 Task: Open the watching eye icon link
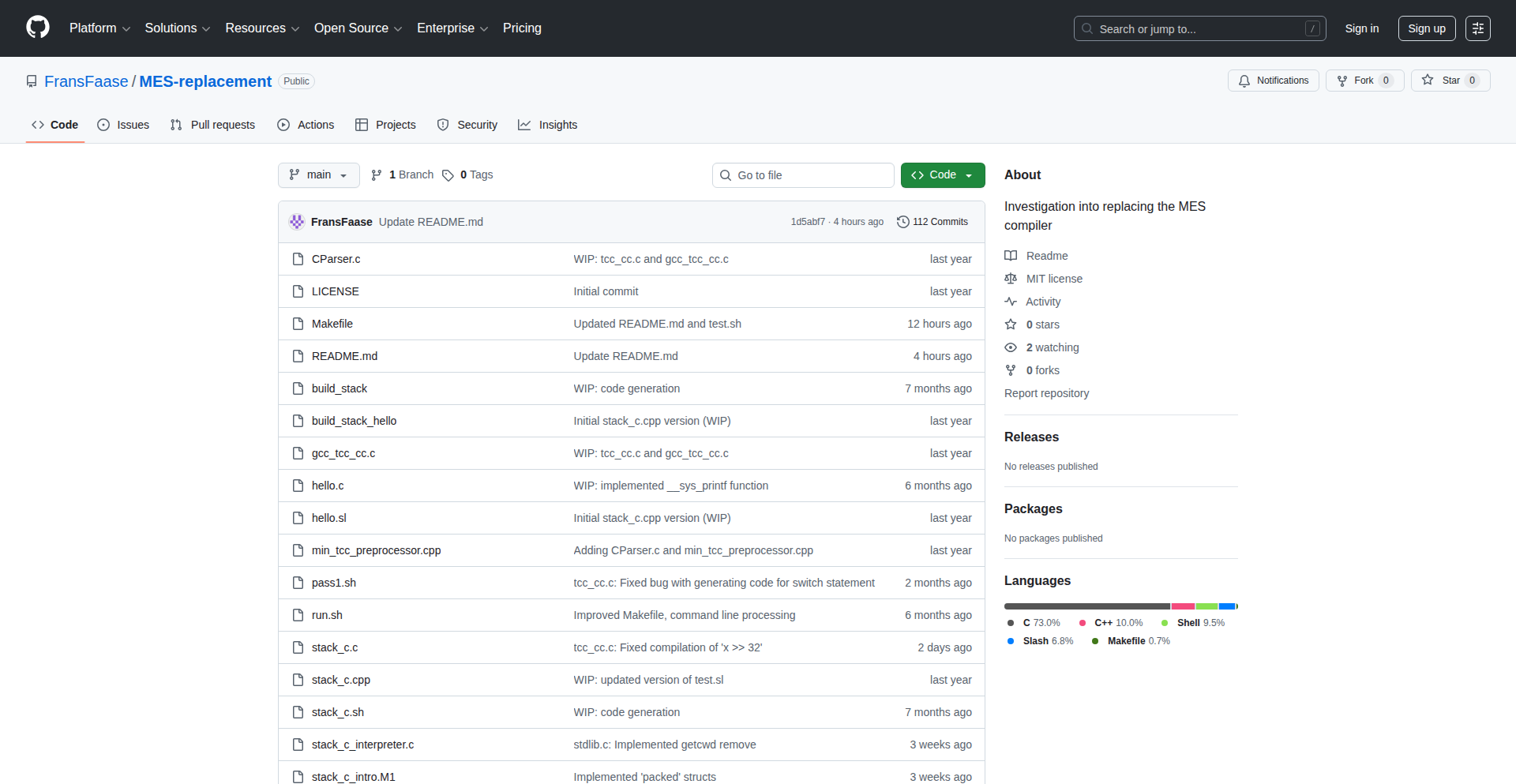[1011, 347]
